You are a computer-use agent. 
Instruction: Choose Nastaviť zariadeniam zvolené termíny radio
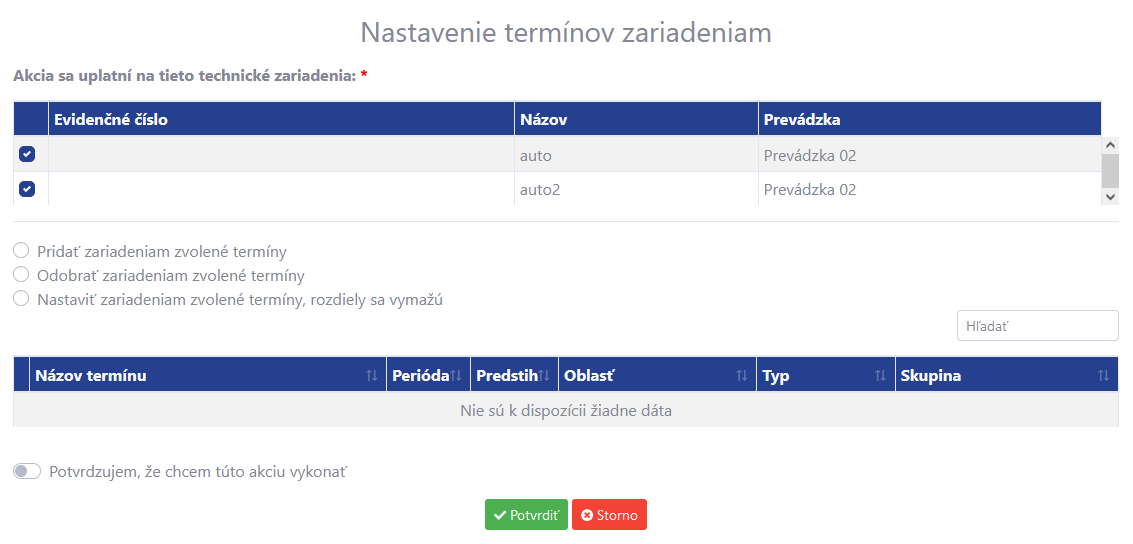[x=21, y=299]
